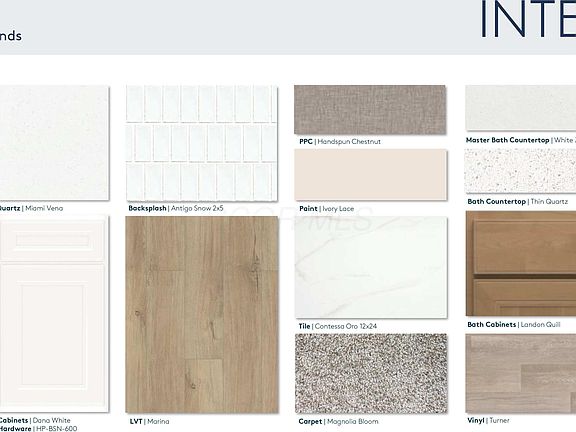Pick the Ivory Lace paint swatch
The image size is (576, 432).
(370, 174)
